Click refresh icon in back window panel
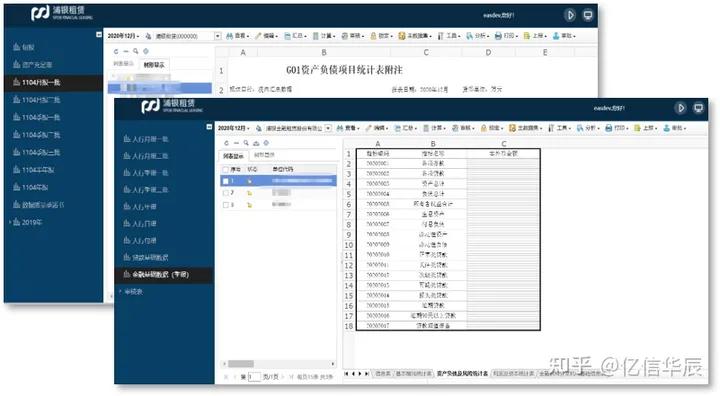720x396 pixels. tap(116, 51)
